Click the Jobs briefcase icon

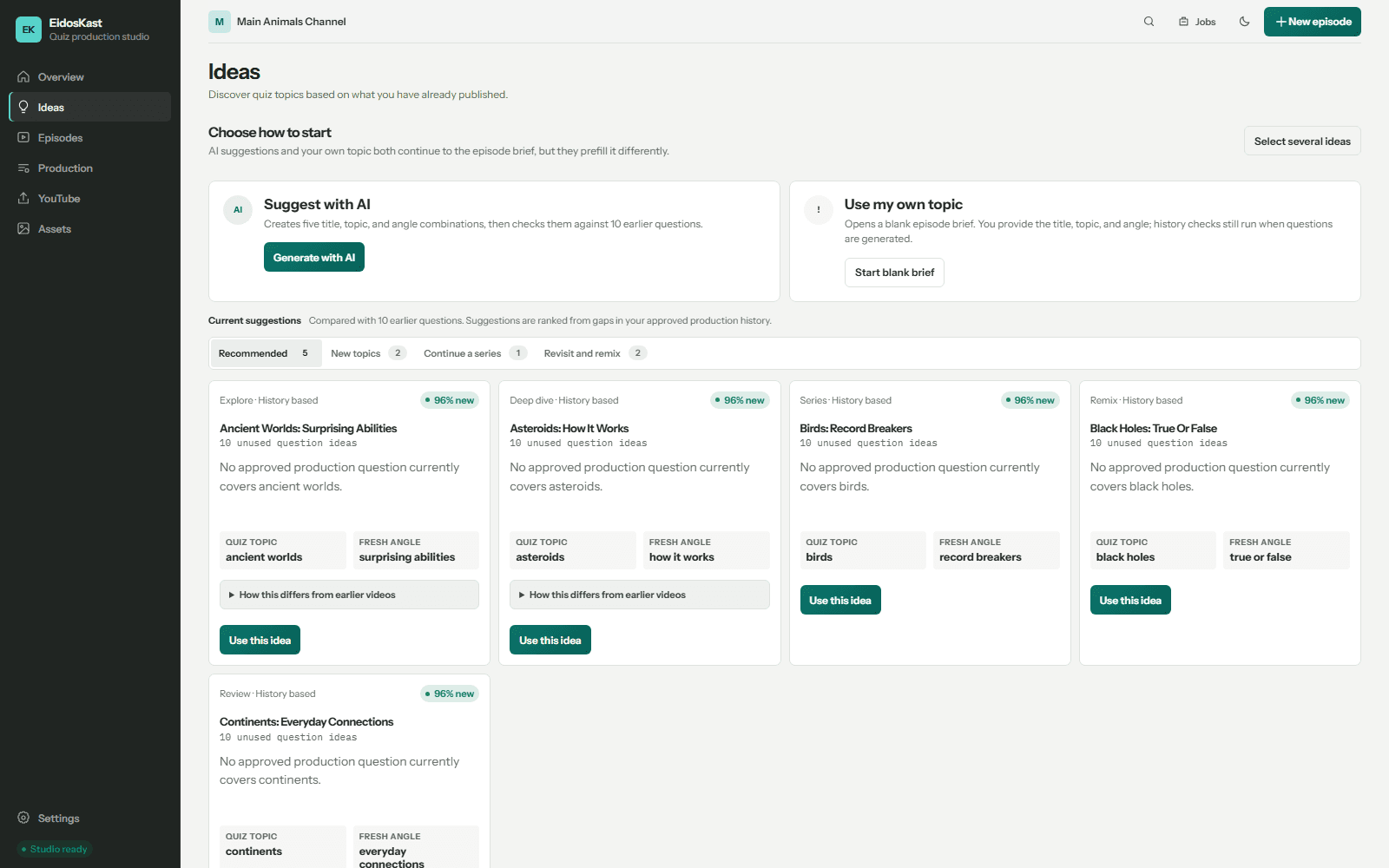coord(1183,22)
